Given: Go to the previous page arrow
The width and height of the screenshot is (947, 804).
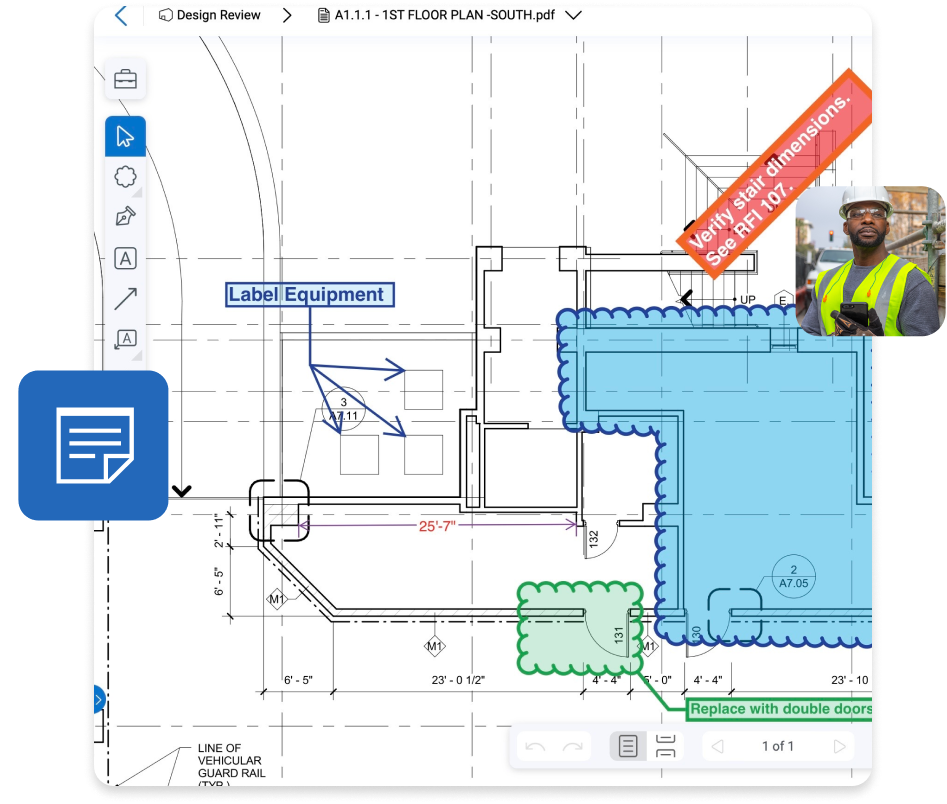Looking at the screenshot, I should pos(716,746).
